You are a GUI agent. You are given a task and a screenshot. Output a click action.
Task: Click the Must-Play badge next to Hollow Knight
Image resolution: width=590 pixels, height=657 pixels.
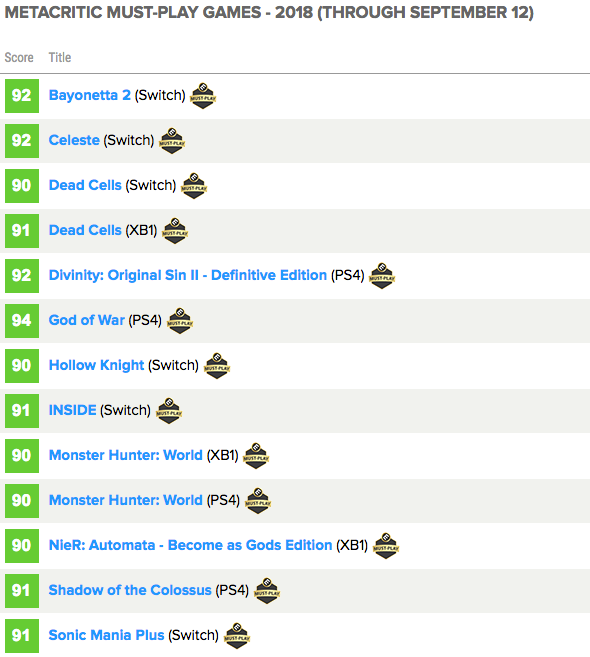217,366
